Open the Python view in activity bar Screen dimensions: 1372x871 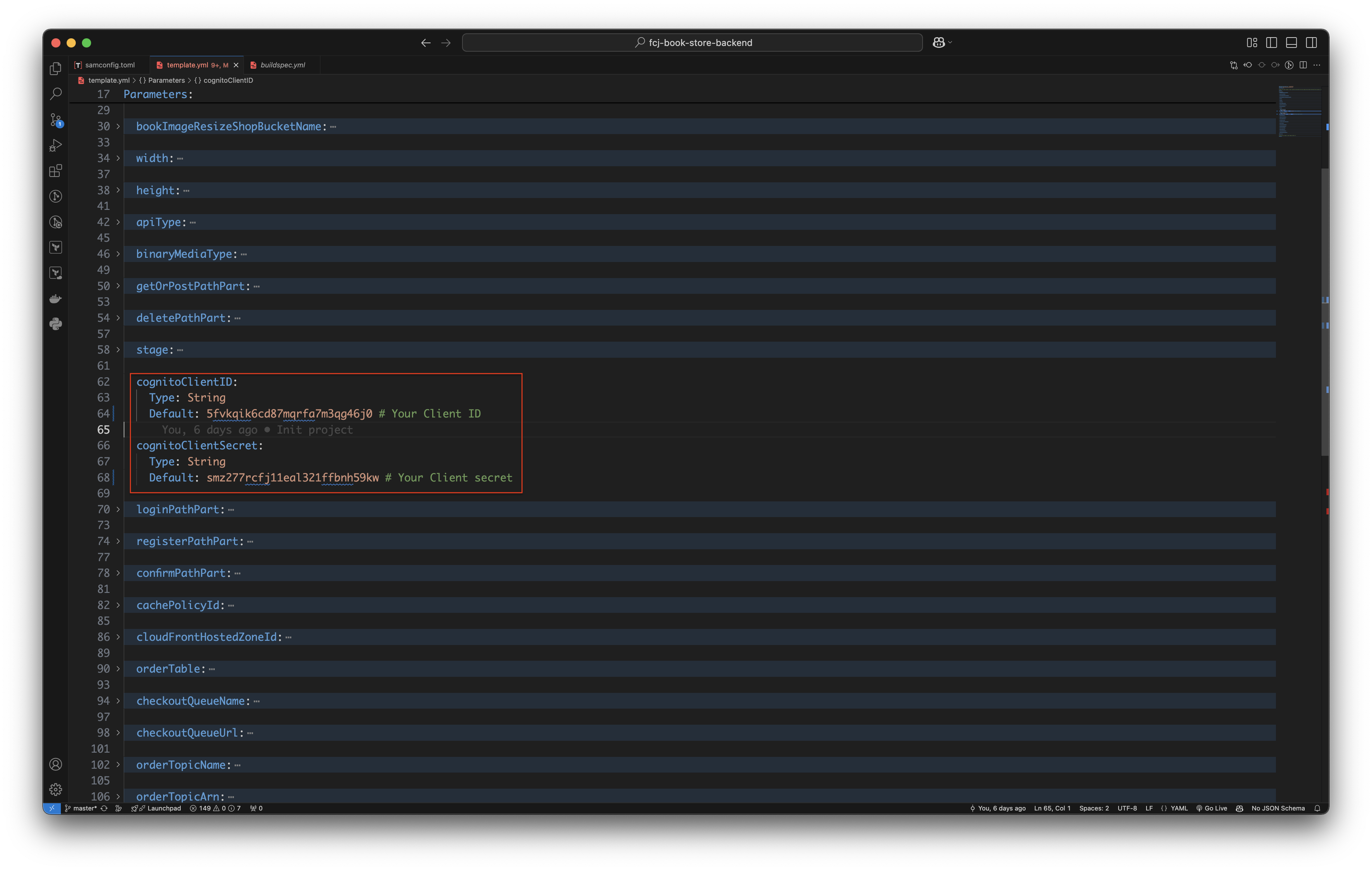pos(55,324)
